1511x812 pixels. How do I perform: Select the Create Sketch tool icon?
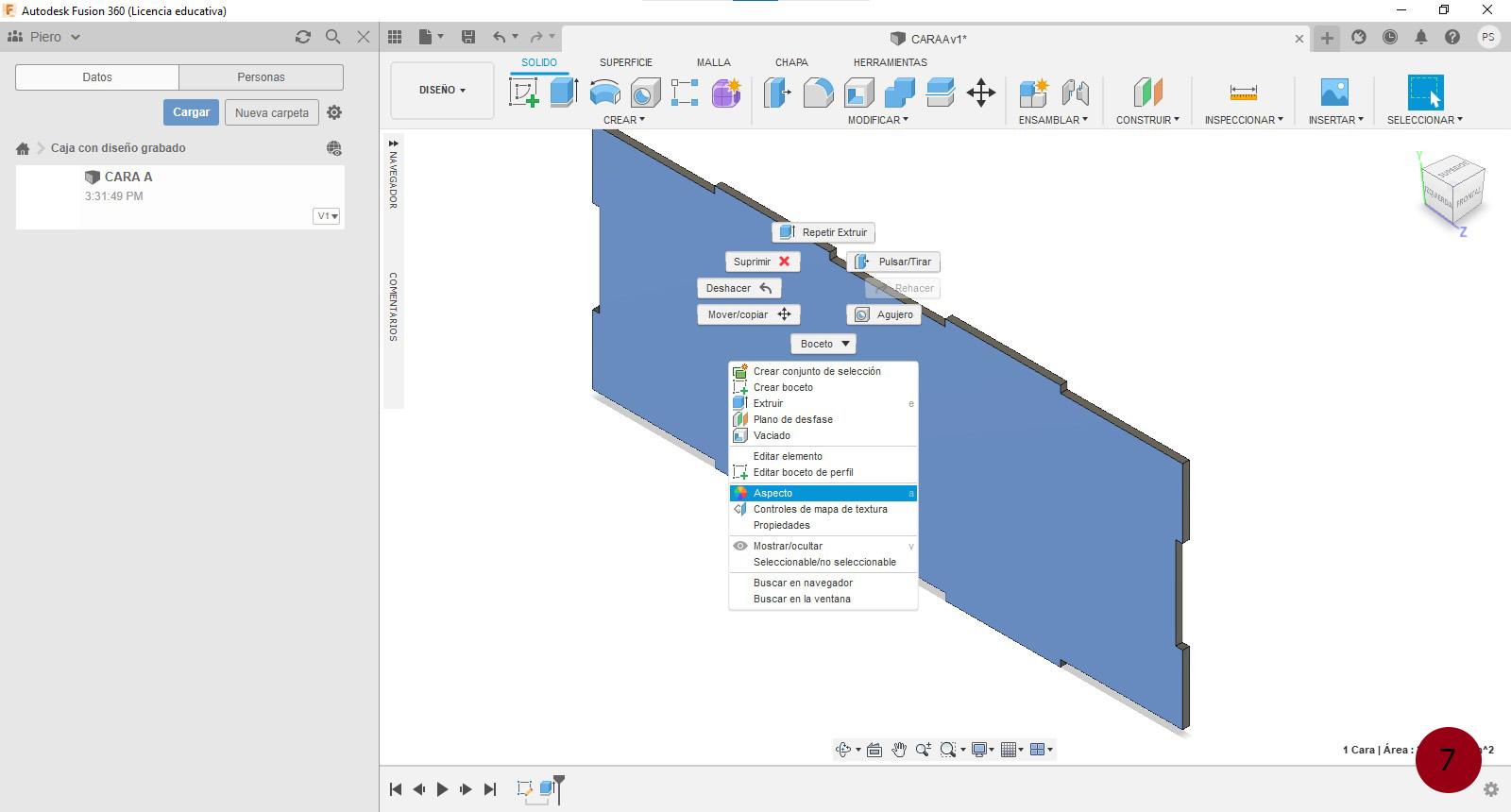(524, 93)
